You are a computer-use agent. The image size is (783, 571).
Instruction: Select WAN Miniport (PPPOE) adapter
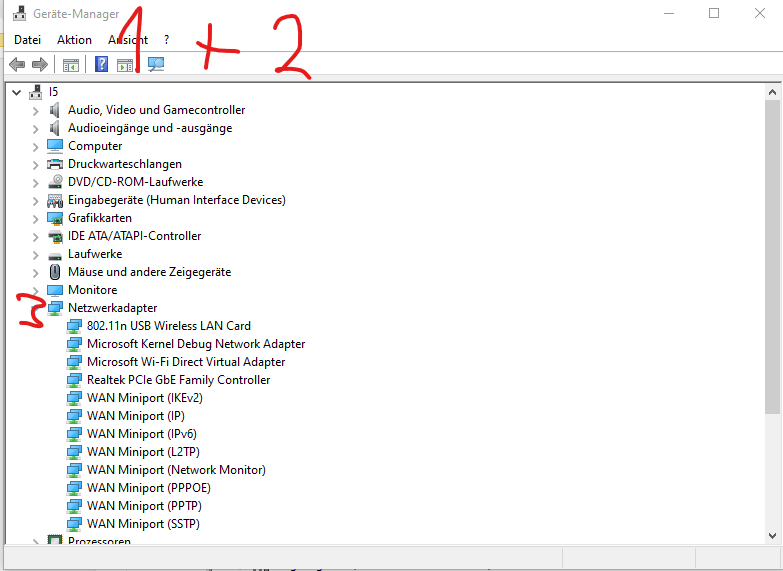tap(149, 488)
